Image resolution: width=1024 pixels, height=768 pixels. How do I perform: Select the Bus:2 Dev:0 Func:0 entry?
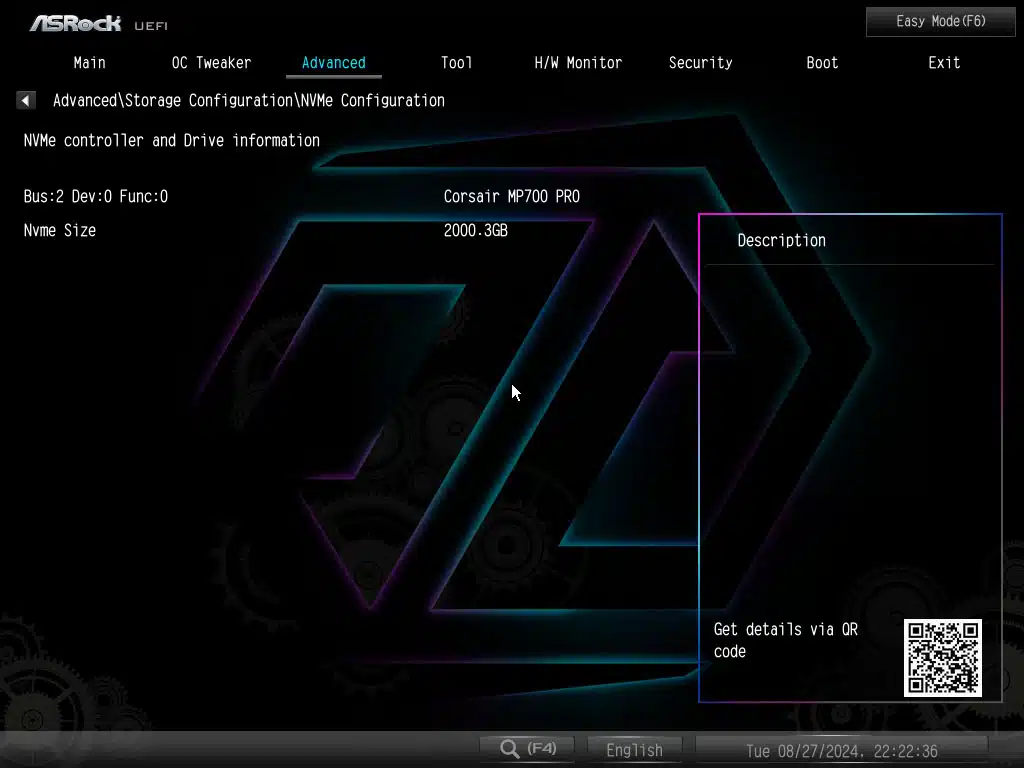[x=96, y=196]
